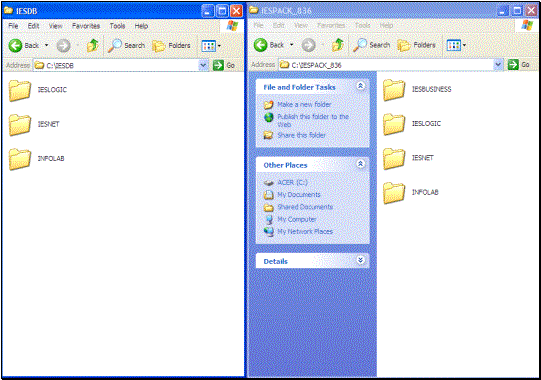Select INFOLAB folder in IESPACK_836 window
The width and height of the screenshot is (541, 380).
tap(411, 192)
